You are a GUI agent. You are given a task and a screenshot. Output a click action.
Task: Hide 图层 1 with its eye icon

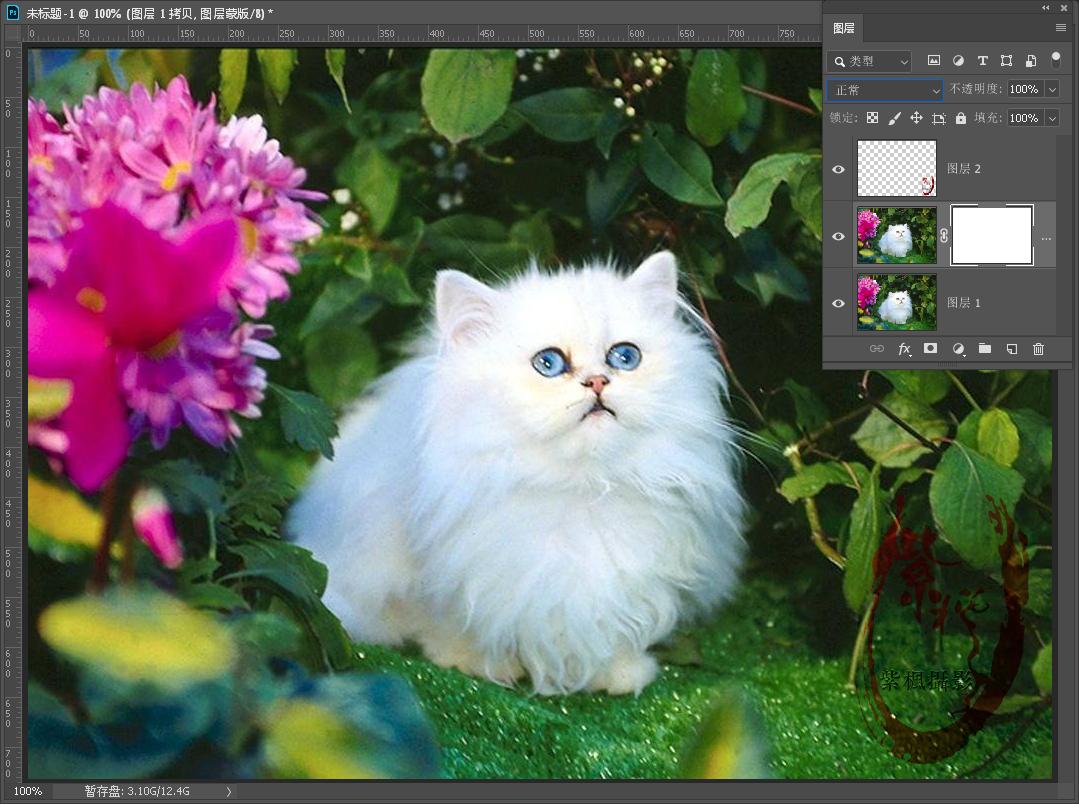[x=838, y=303]
